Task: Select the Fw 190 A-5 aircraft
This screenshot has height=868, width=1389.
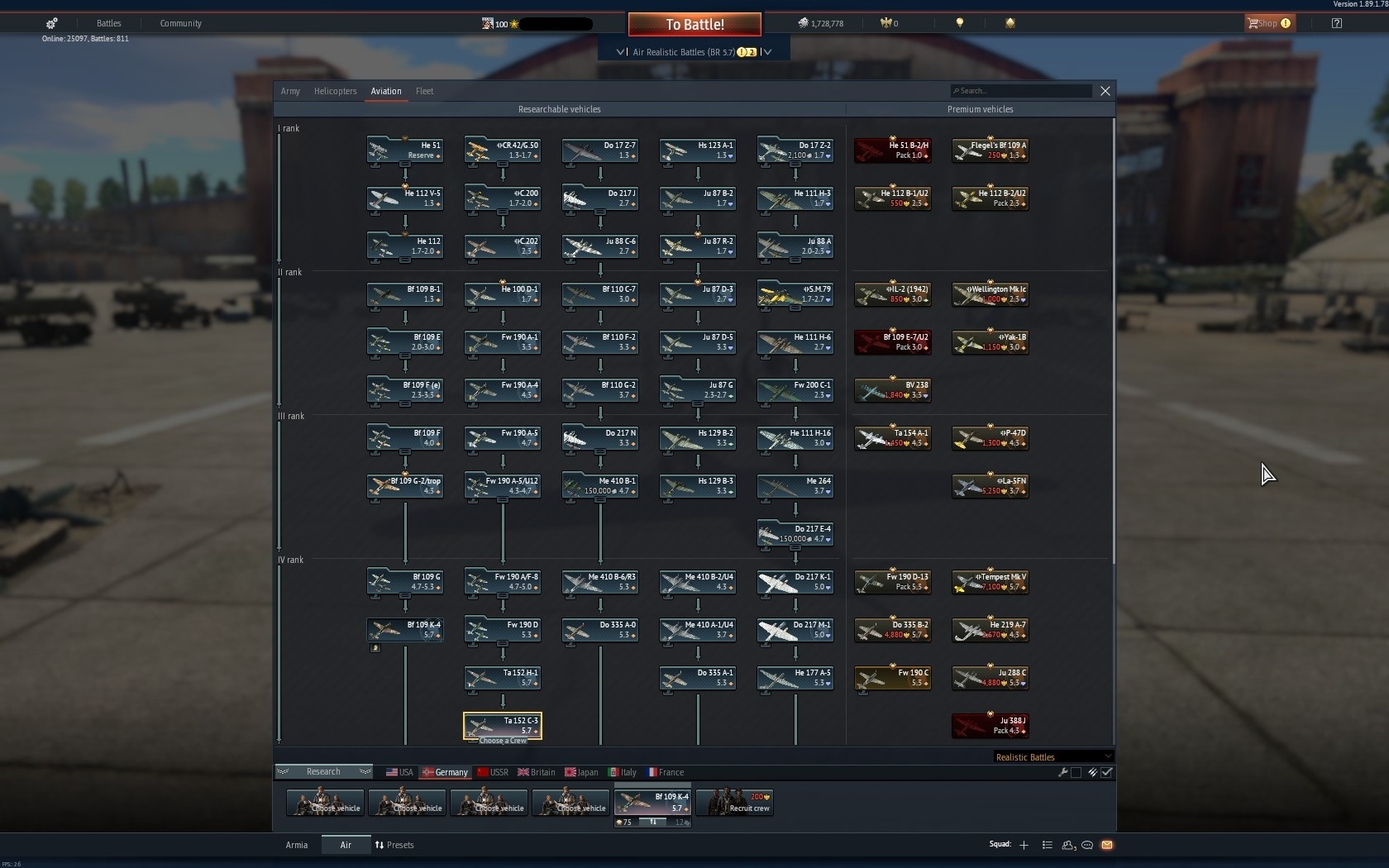Action: (x=503, y=437)
